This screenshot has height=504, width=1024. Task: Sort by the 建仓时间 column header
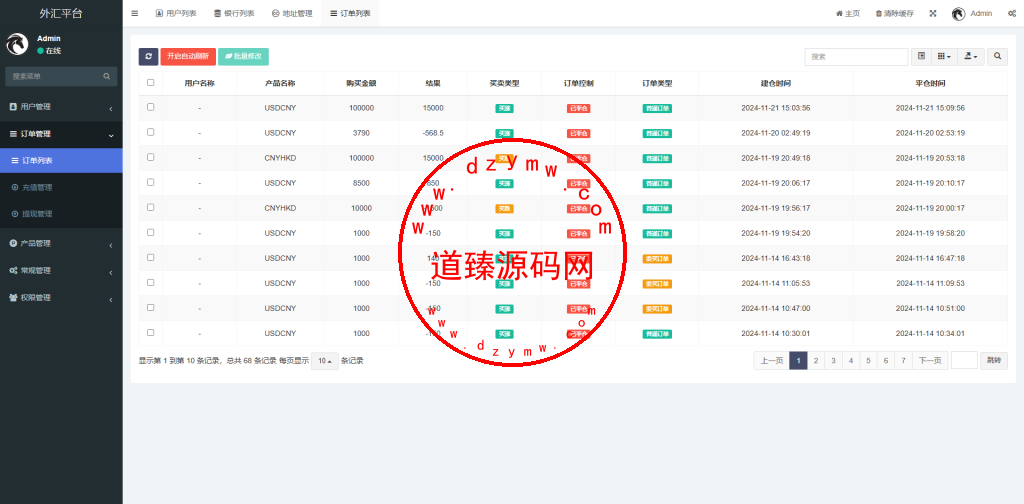coord(776,84)
